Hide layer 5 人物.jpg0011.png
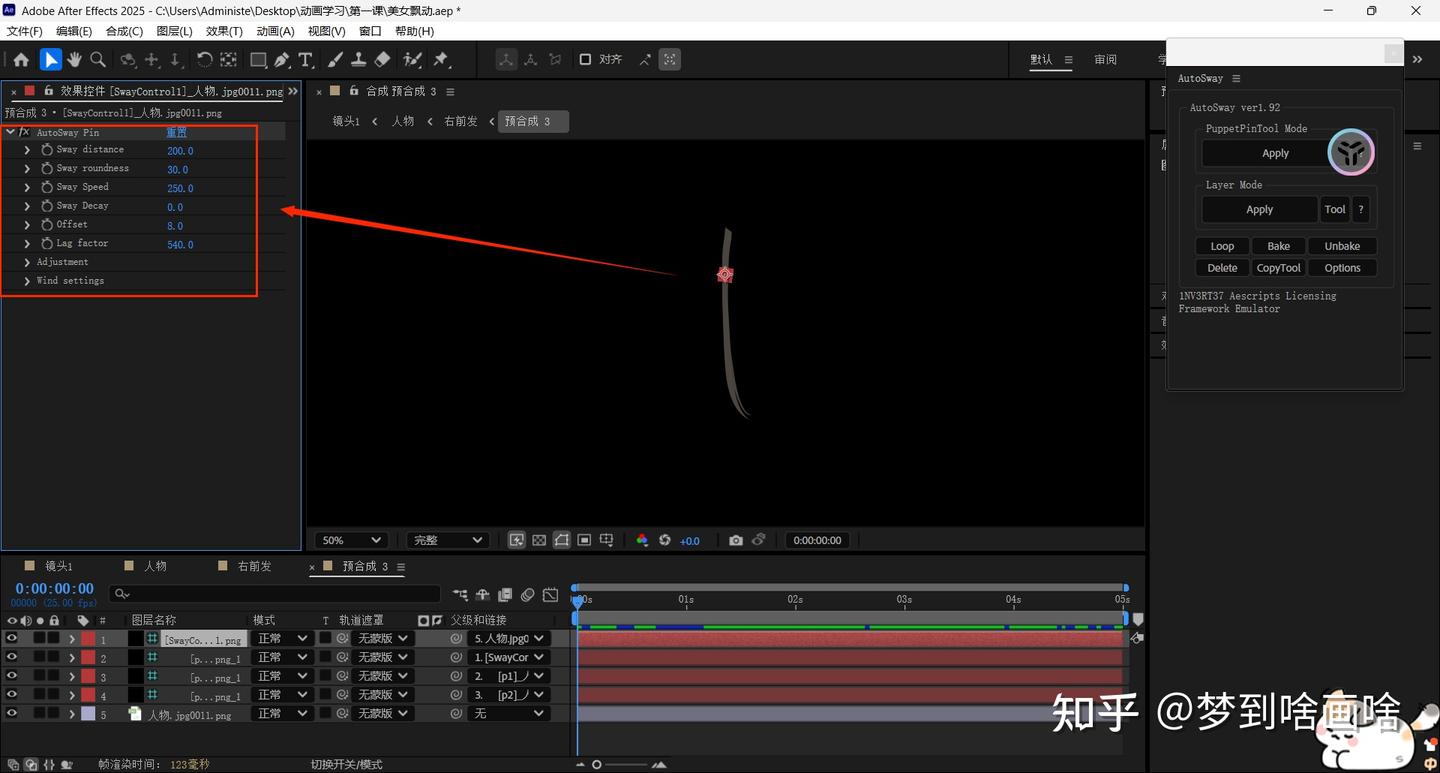The height and width of the screenshot is (773, 1440). pos(12,714)
